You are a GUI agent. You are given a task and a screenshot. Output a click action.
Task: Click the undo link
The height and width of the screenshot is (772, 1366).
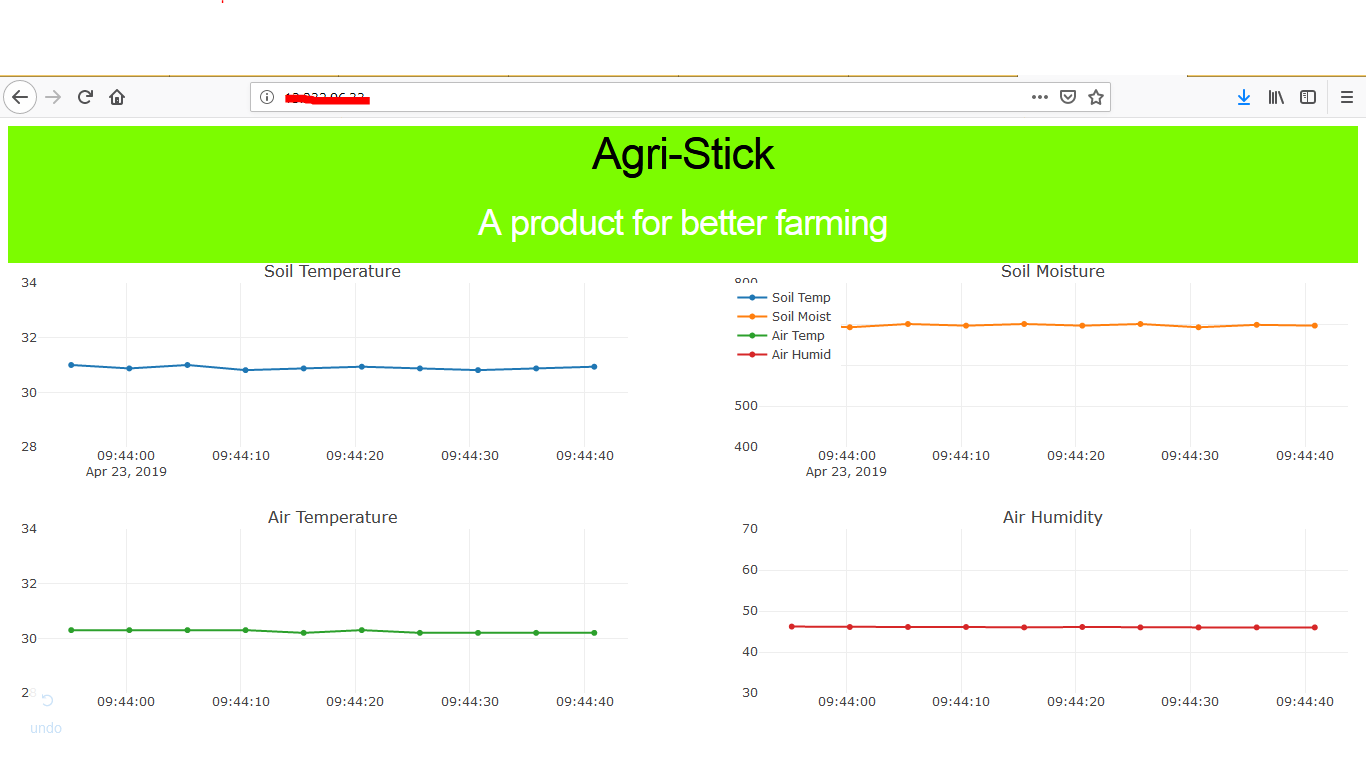[x=45, y=728]
